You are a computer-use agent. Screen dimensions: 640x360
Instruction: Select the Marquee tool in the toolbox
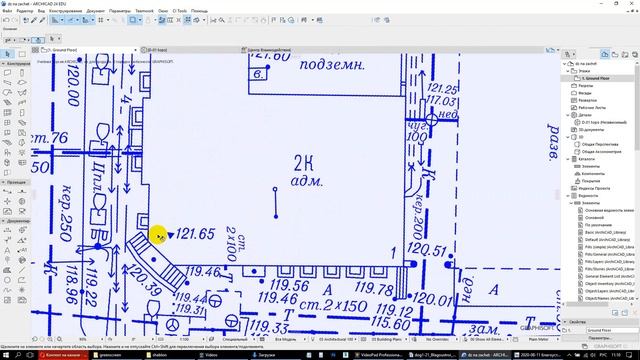(22, 54)
